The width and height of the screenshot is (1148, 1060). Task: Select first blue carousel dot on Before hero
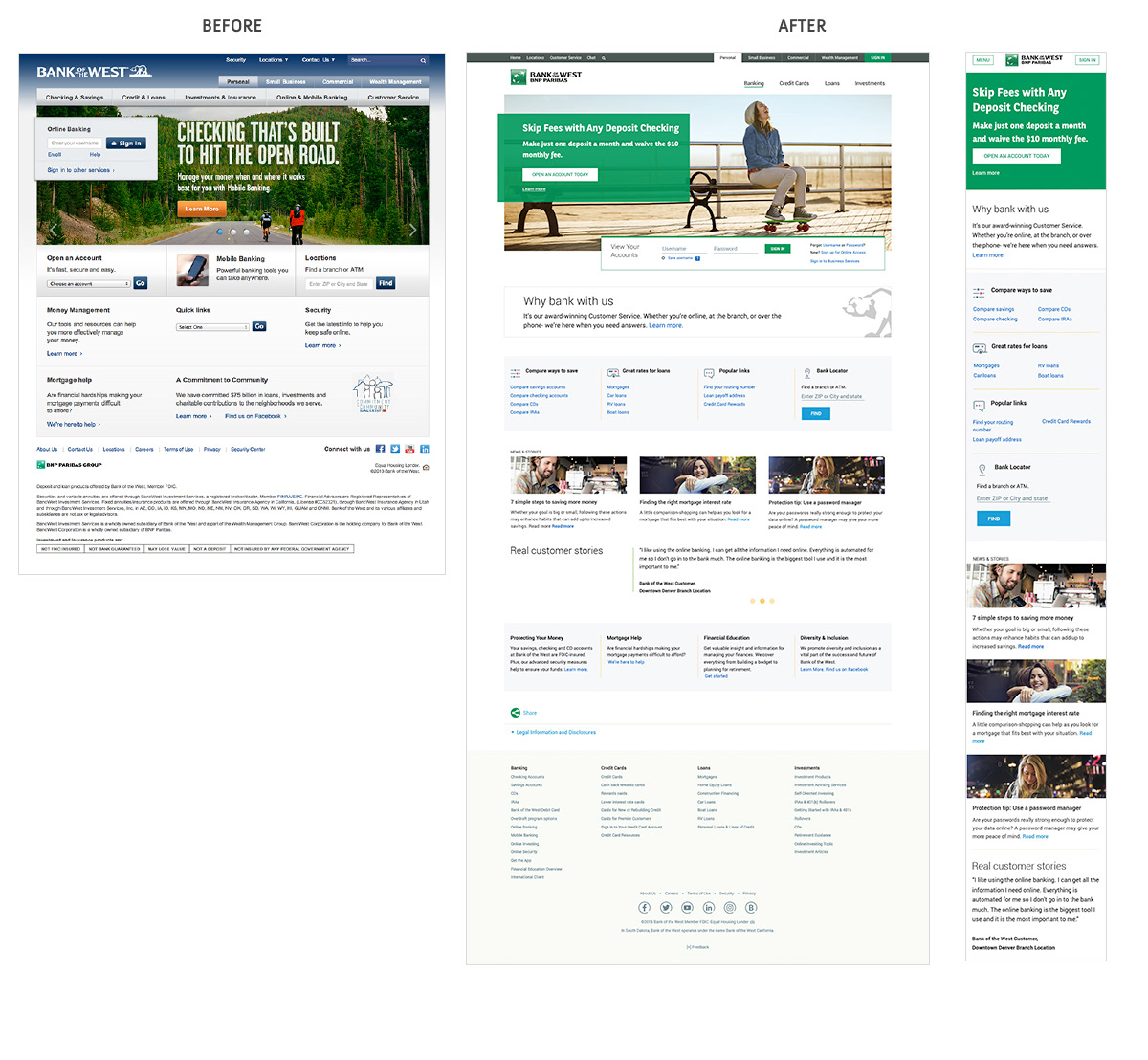220,232
